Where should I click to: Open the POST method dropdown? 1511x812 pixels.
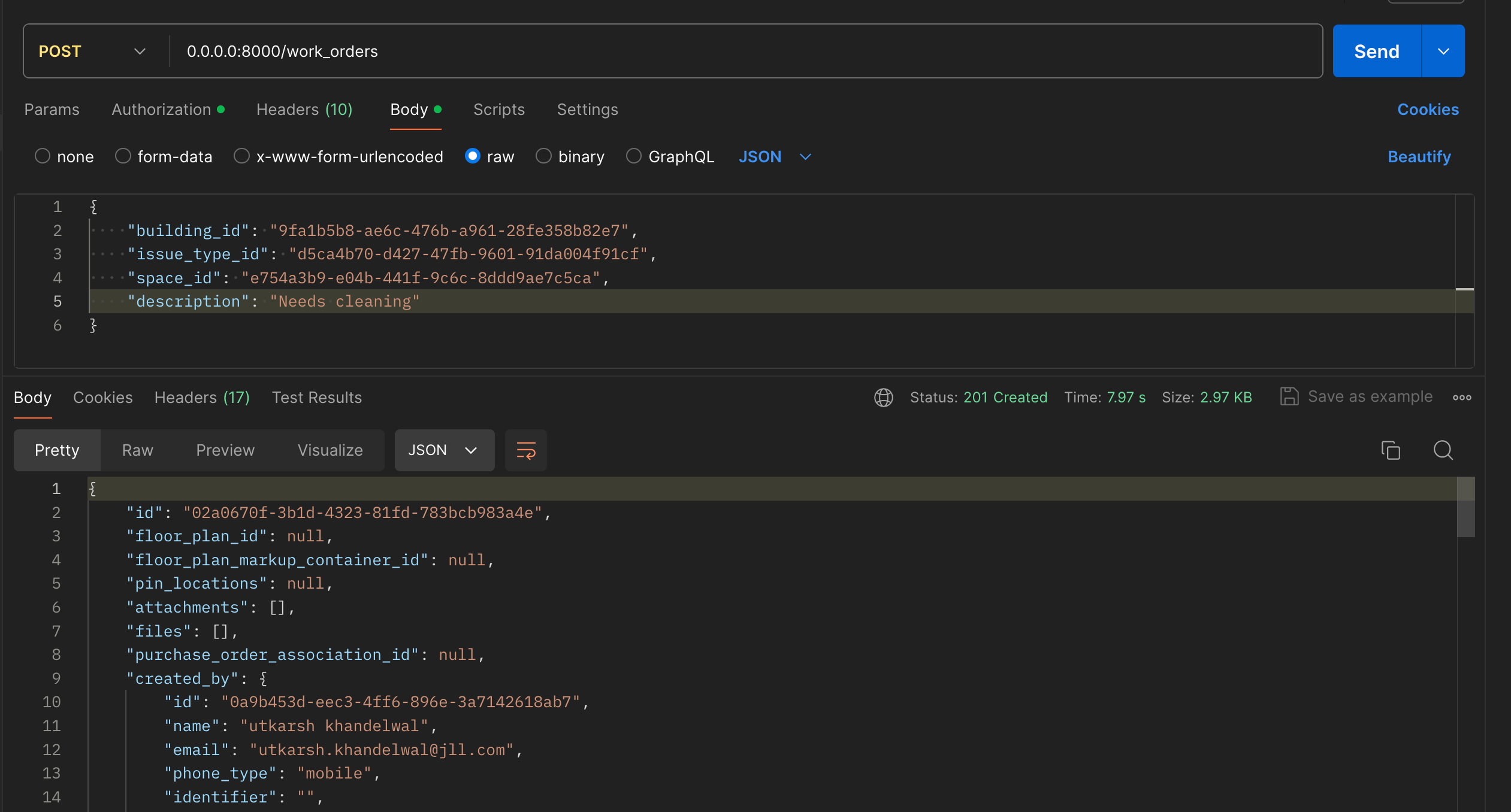click(x=92, y=51)
